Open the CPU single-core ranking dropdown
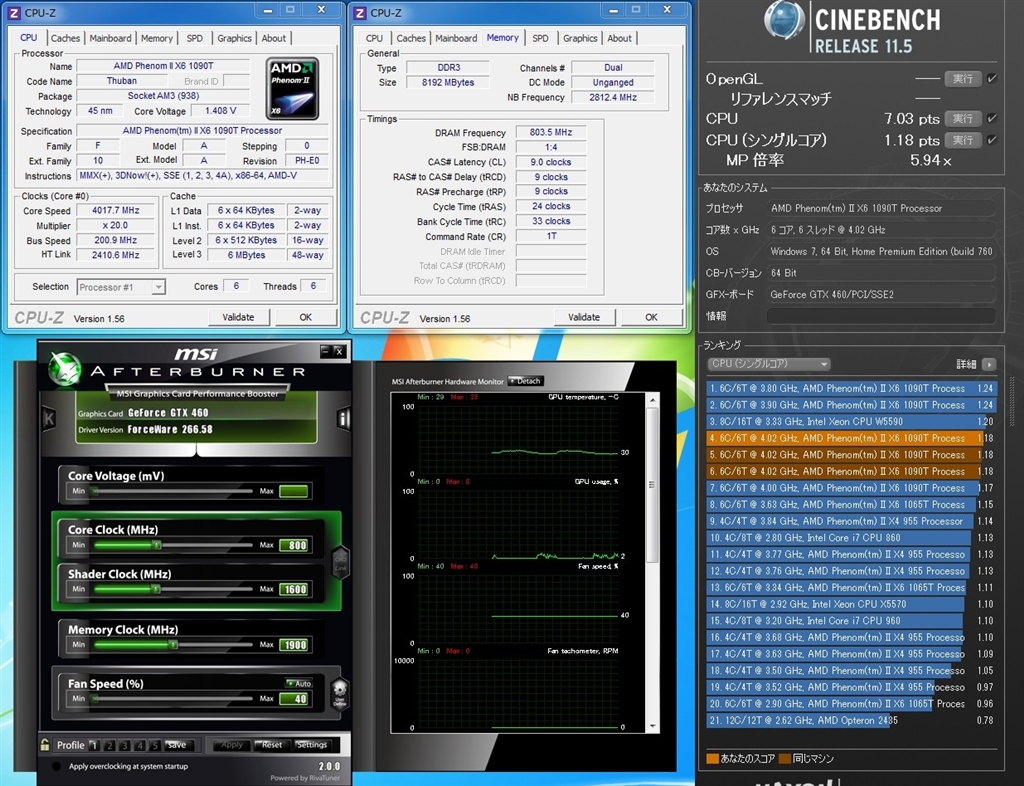The image size is (1024, 786). (x=768, y=364)
